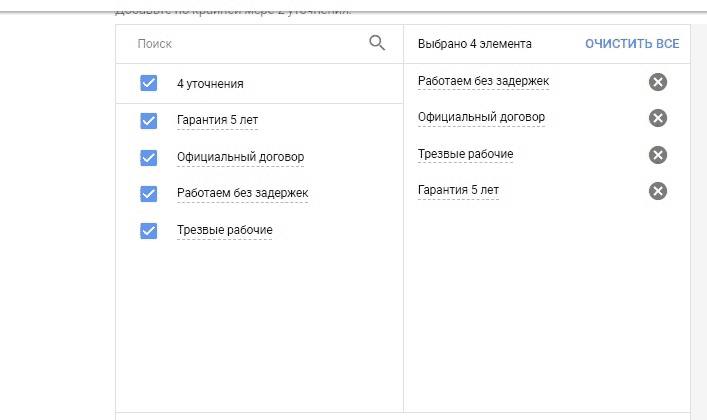Screen dimensions: 707x420
Task: Select 'Трезвые рабочие' label in left list
Action: (x=225, y=230)
